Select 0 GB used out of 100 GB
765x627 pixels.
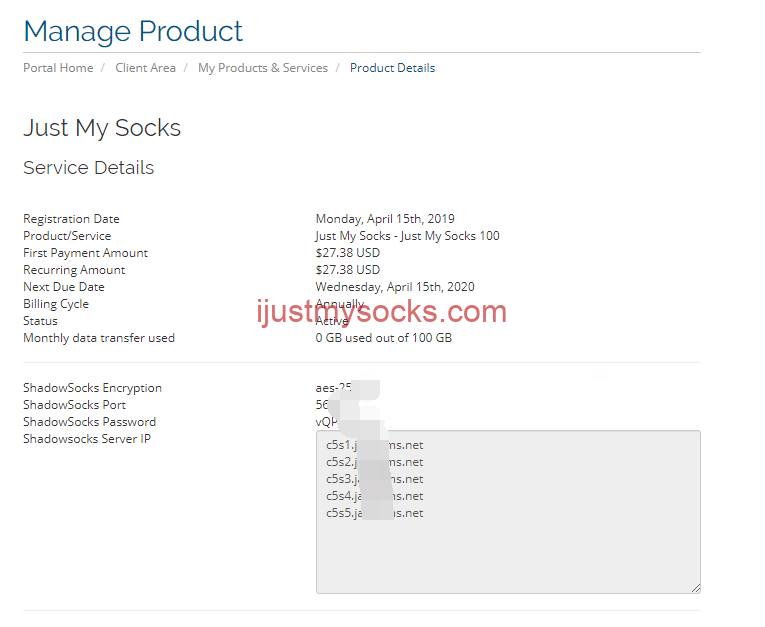(x=383, y=338)
